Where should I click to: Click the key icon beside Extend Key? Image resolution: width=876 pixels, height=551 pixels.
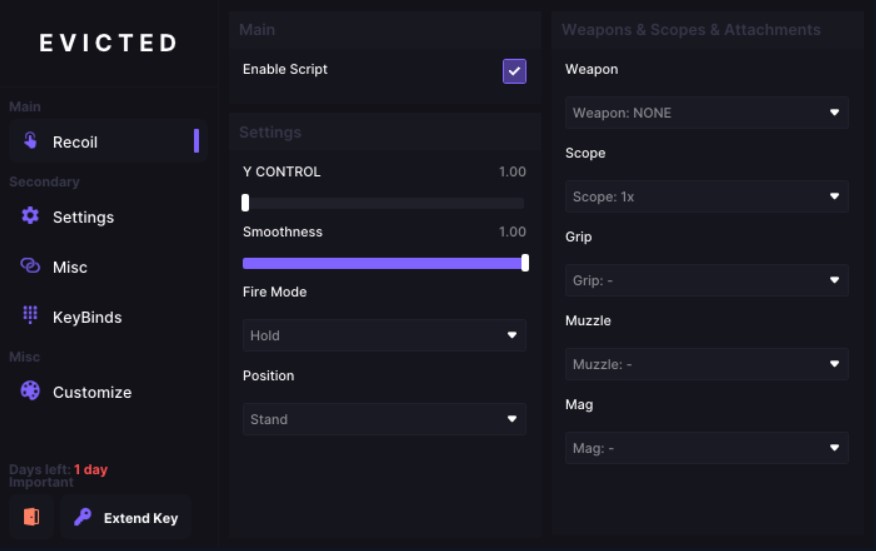[83, 517]
